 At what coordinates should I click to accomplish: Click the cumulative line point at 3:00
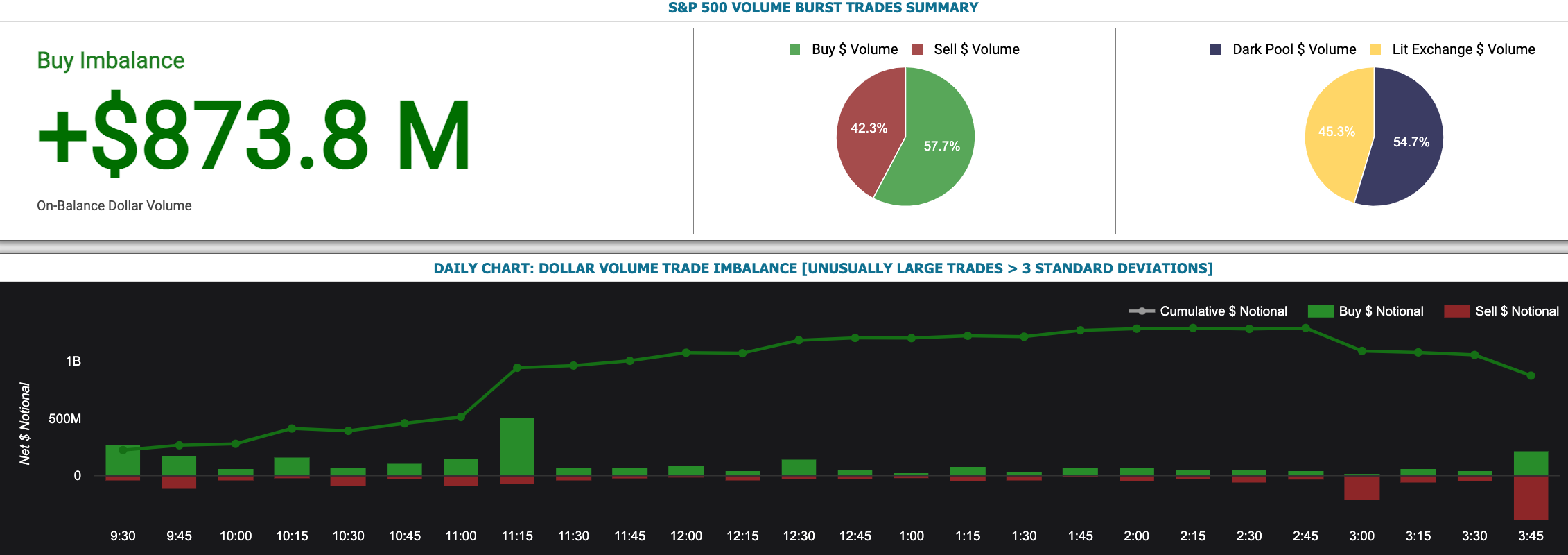point(1361,351)
